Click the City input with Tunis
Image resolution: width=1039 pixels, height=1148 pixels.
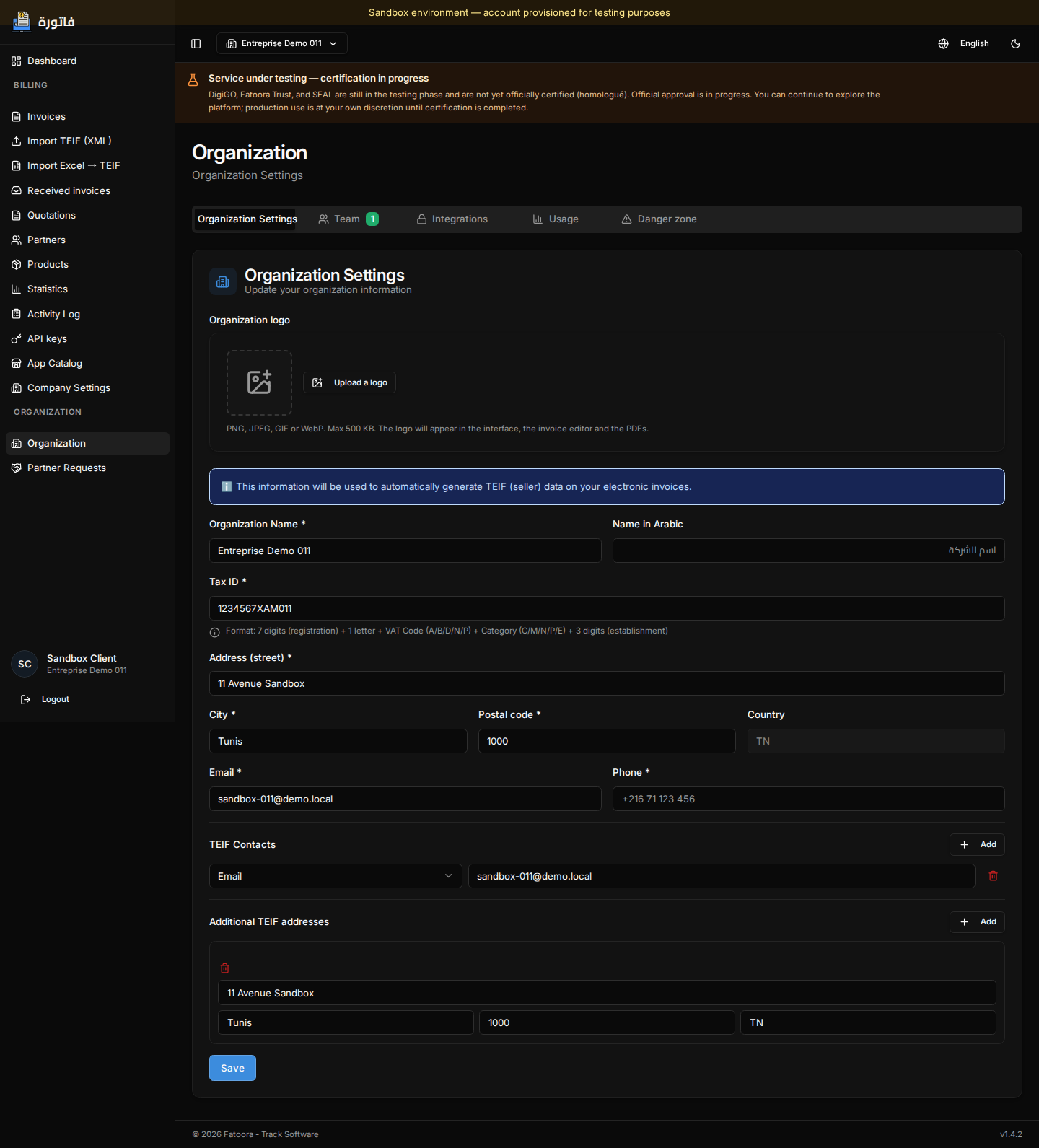[338, 741]
